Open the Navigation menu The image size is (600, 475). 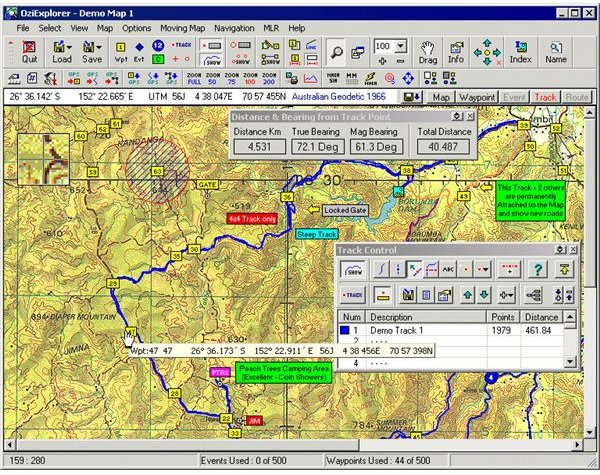pyautogui.click(x=234, y=28)
